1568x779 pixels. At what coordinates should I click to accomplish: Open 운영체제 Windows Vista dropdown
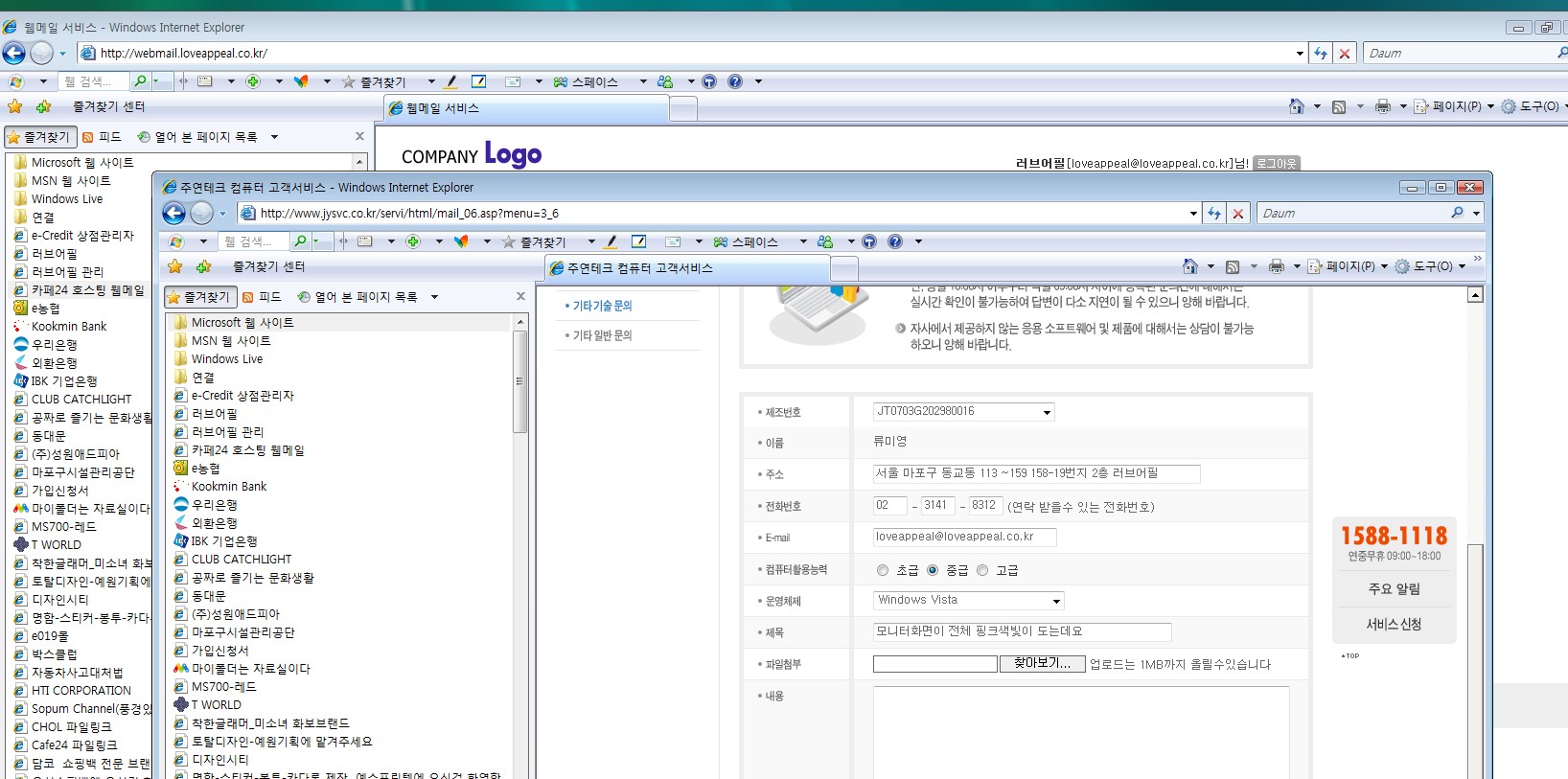(x=1057, y=601)
